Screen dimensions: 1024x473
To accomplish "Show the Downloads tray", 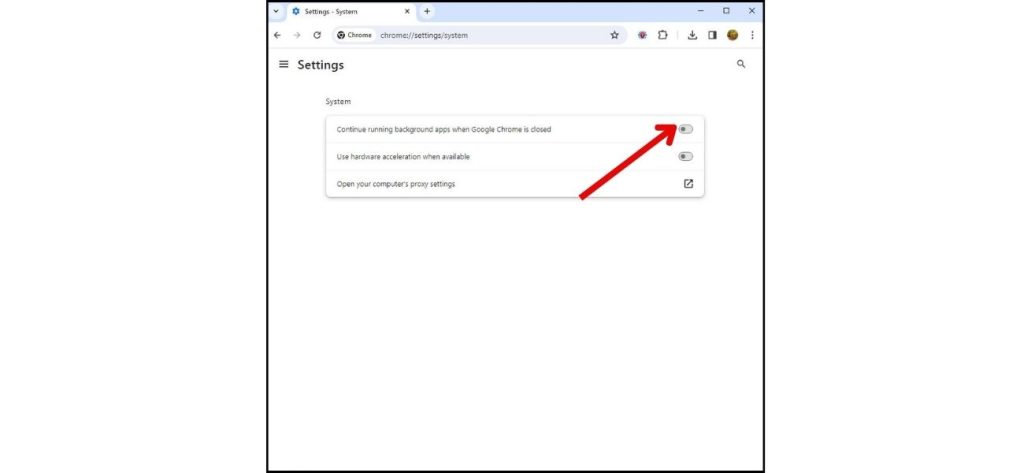I will 692,35.
